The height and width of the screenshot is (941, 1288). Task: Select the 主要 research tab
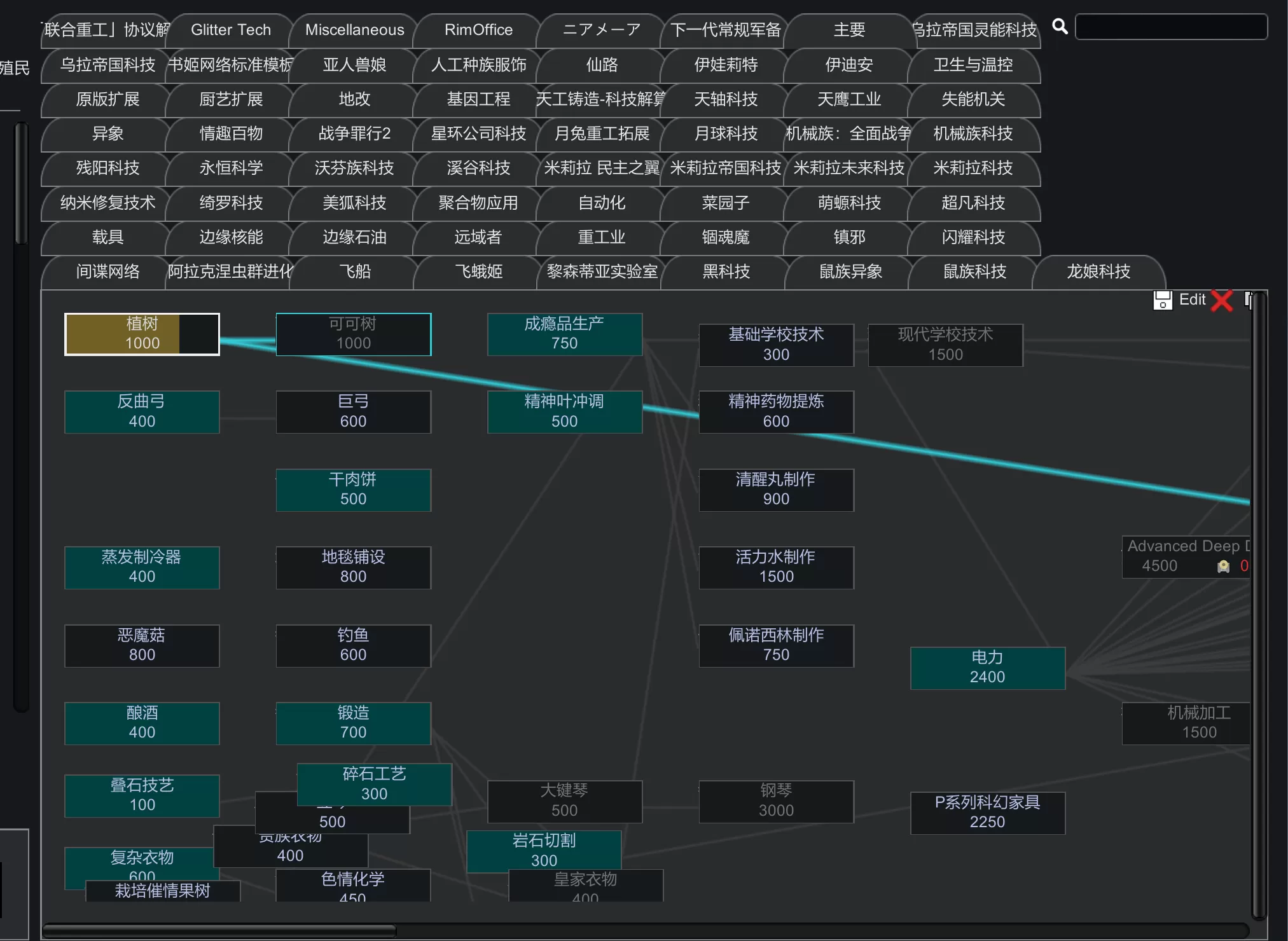click(849, 30)
